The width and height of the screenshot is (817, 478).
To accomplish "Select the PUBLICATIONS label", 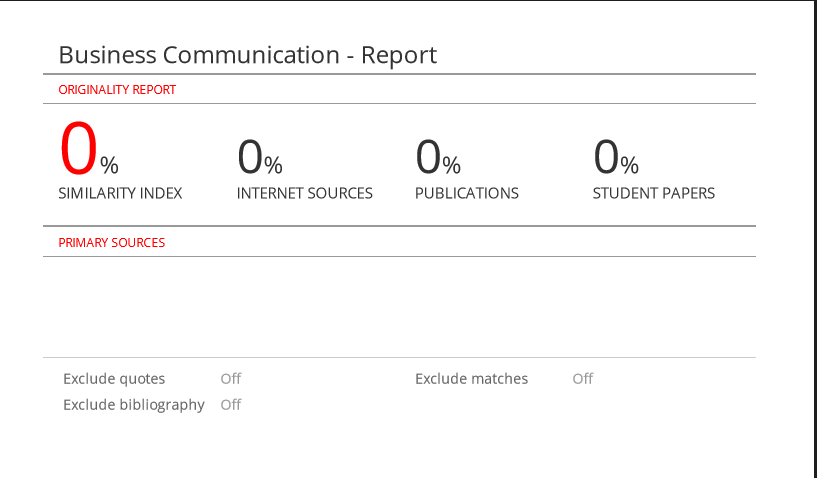I will [467, 193].
